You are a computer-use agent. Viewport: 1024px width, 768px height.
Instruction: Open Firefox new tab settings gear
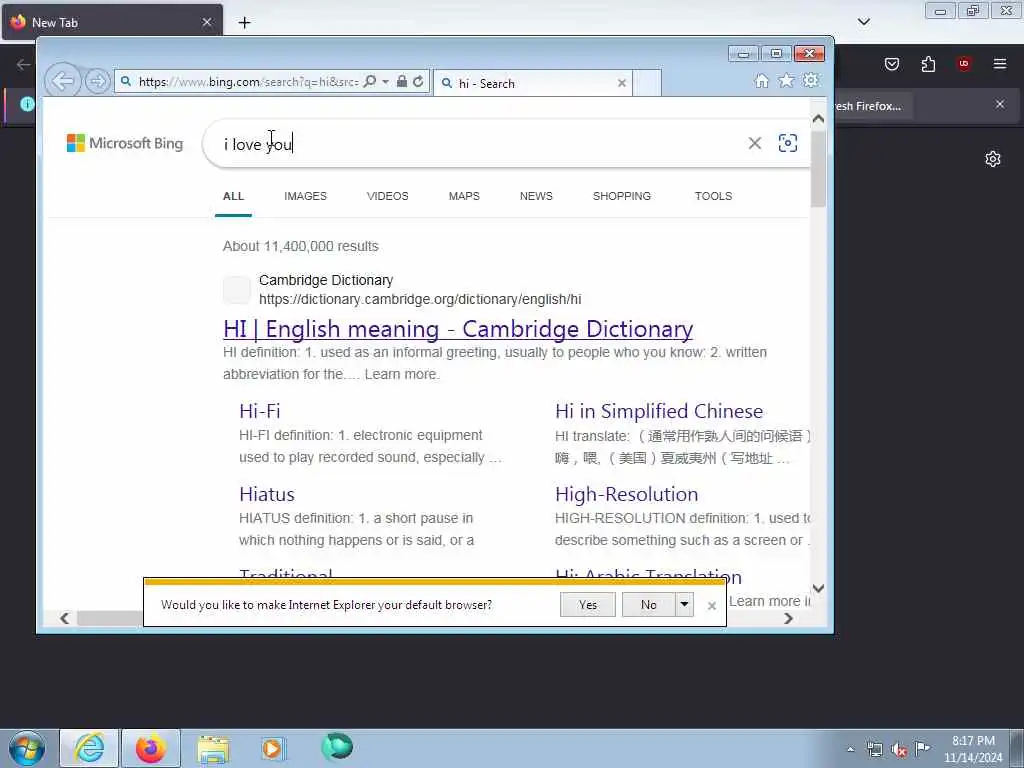coord(992,159)
